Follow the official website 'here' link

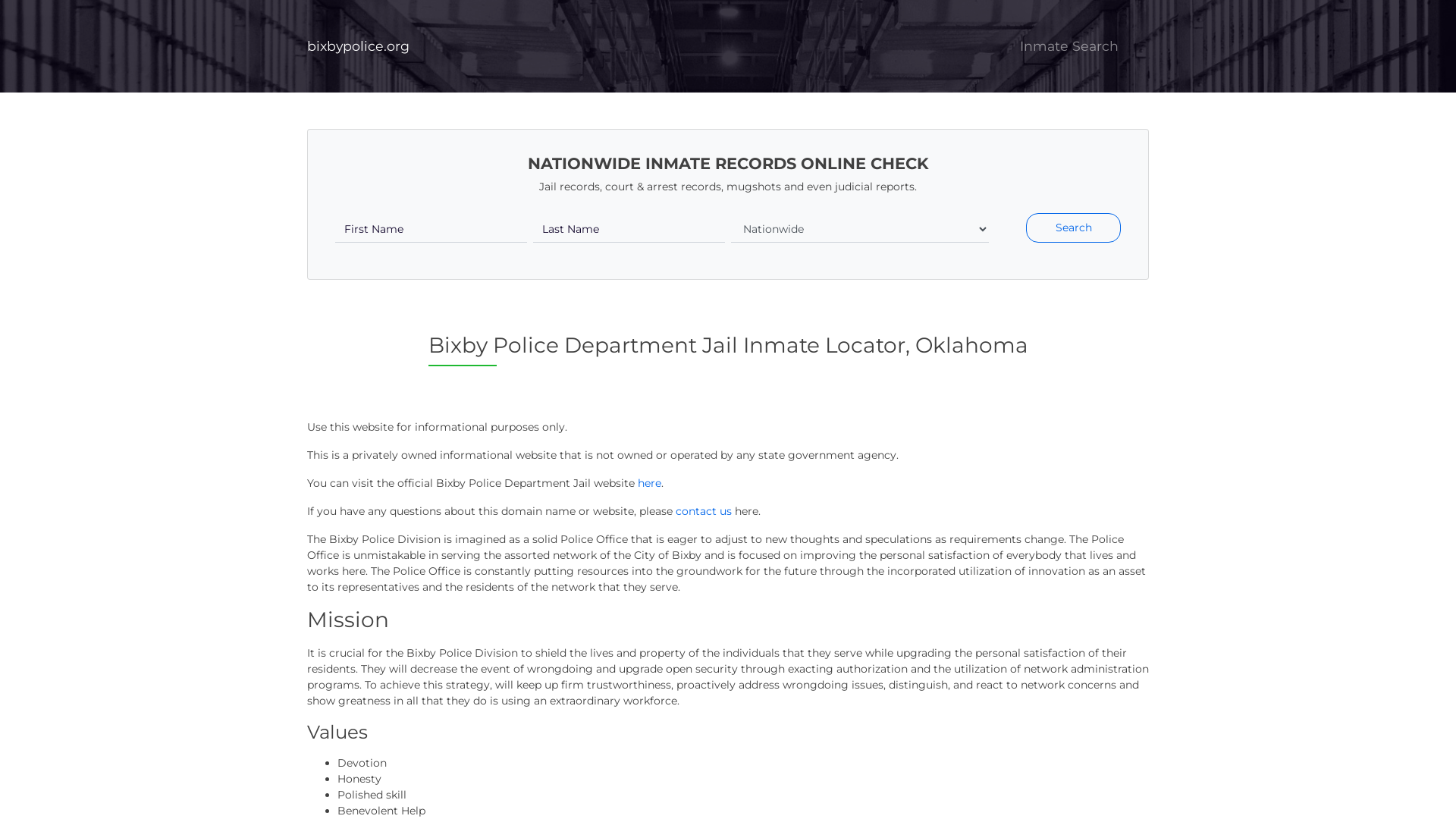pyautogui.click(x=649, y=483)
